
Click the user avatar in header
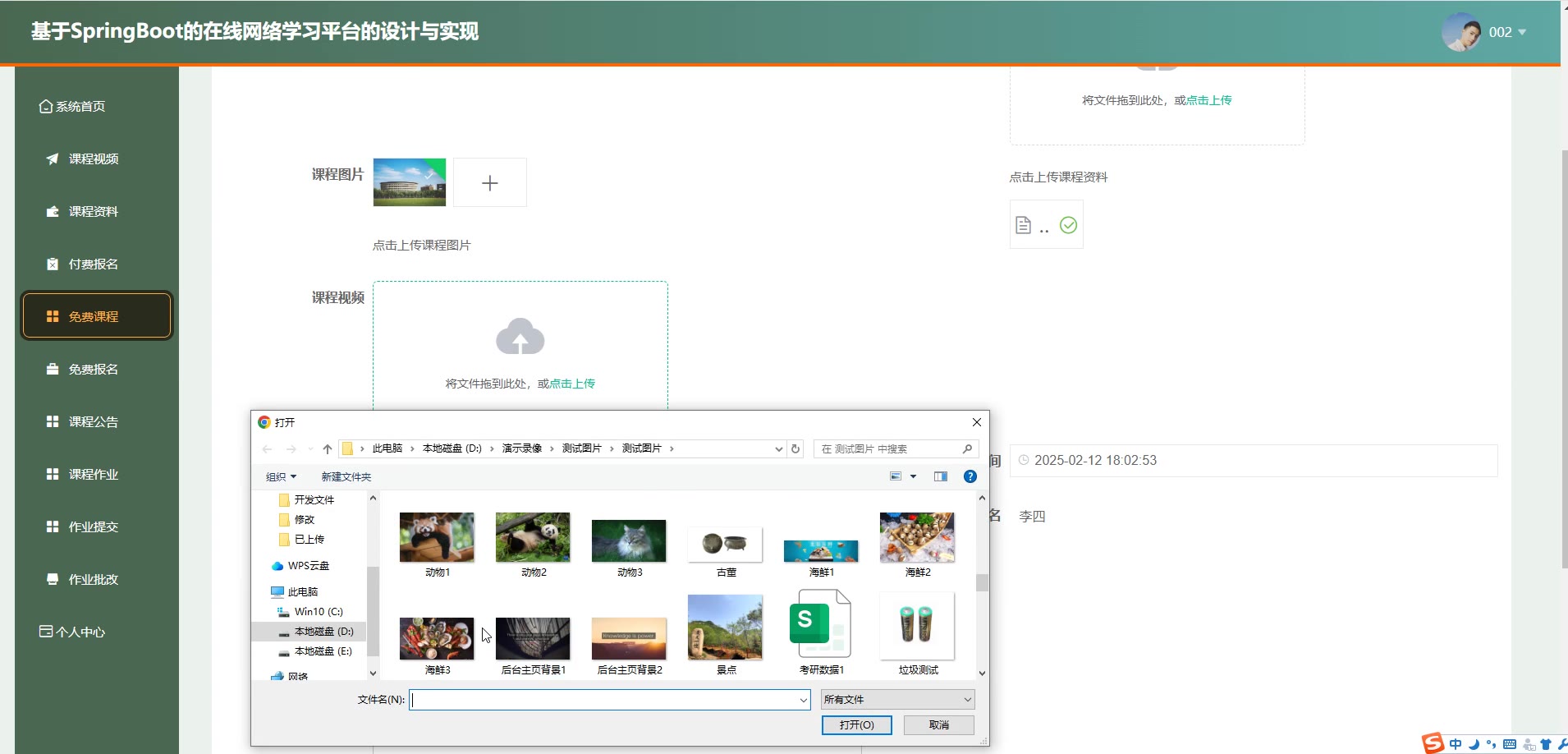coord(1461,32)
